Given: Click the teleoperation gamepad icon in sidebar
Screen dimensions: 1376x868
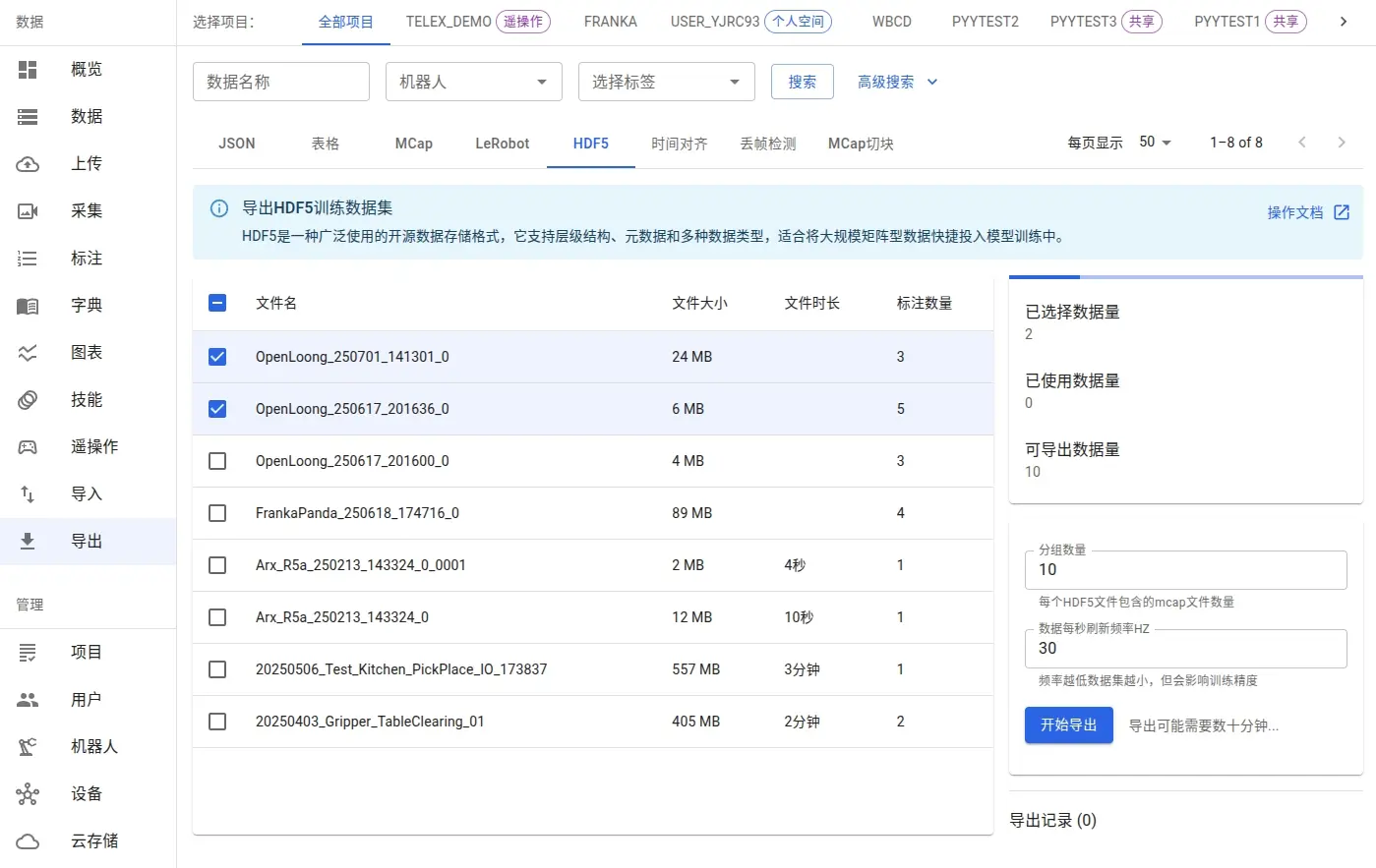Looking at the screenshot, I should point(28,447).
